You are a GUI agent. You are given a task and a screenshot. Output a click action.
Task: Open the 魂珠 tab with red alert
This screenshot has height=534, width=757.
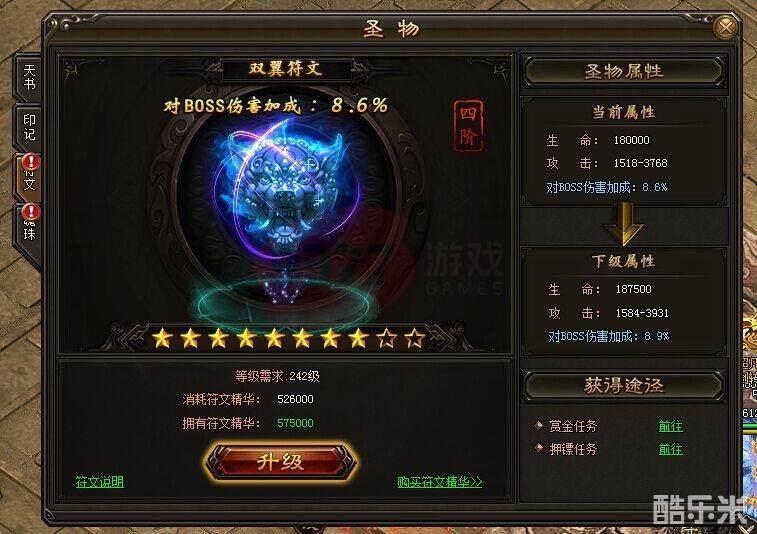pos(28,227)
